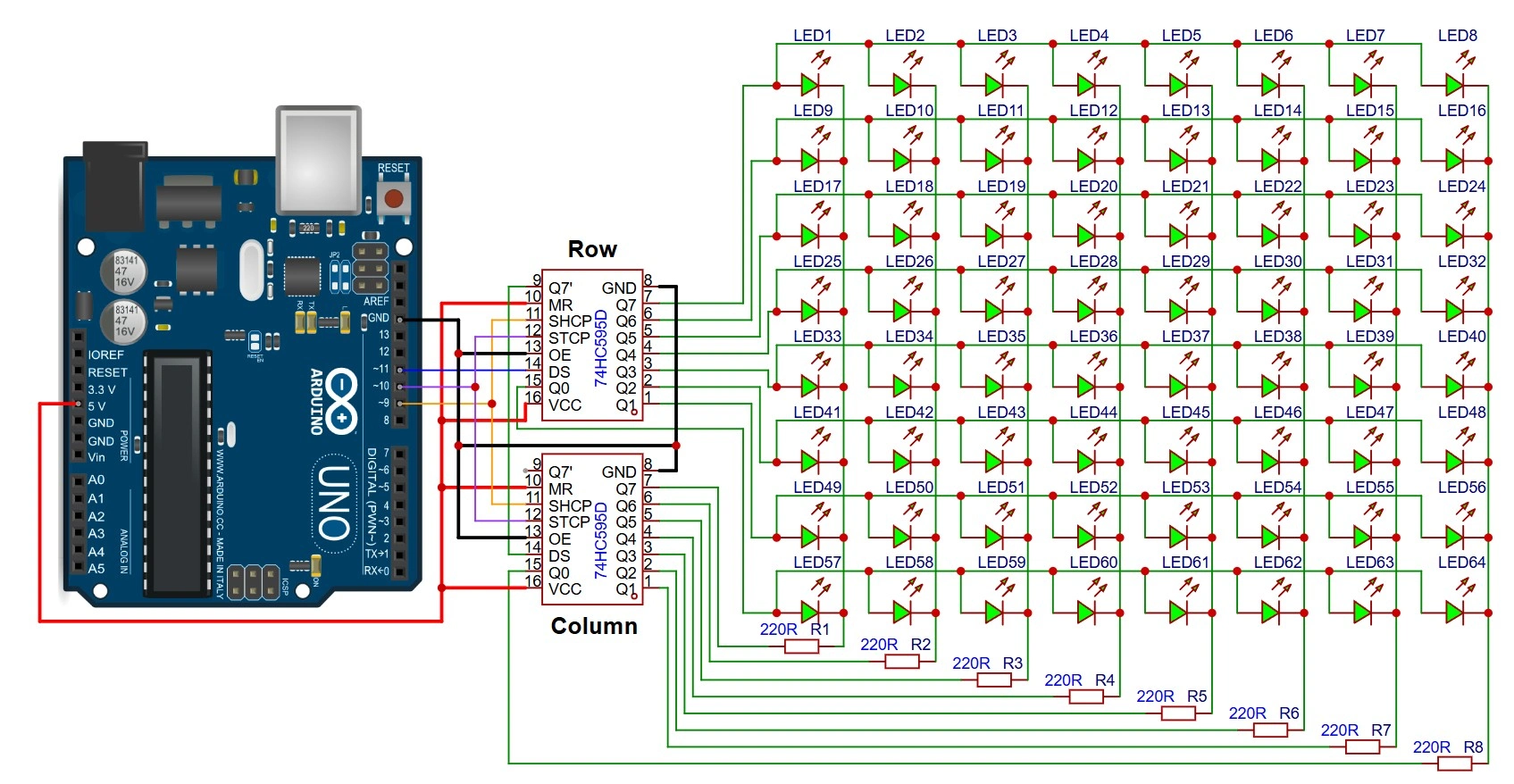Click the "ANALOG IN" label
The image size is (1514, 784).
pyautogui.click(x=123, y=550)
